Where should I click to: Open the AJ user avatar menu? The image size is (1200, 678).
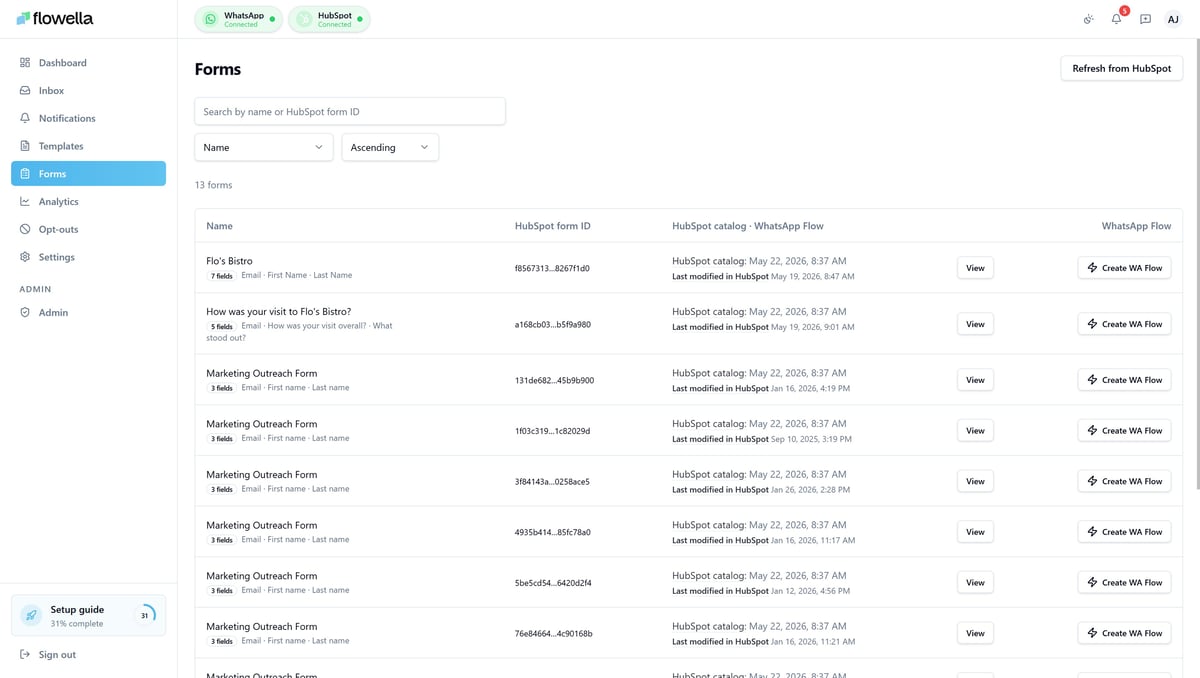tap(1173, 19)
